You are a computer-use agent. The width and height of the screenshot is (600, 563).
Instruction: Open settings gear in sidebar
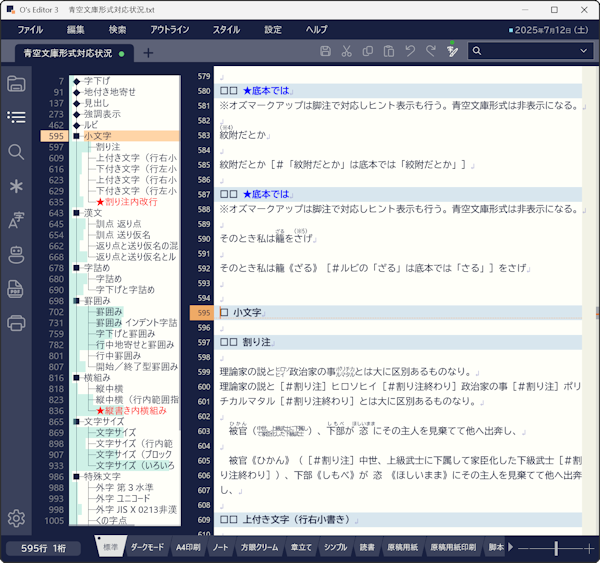coord(16,518)
